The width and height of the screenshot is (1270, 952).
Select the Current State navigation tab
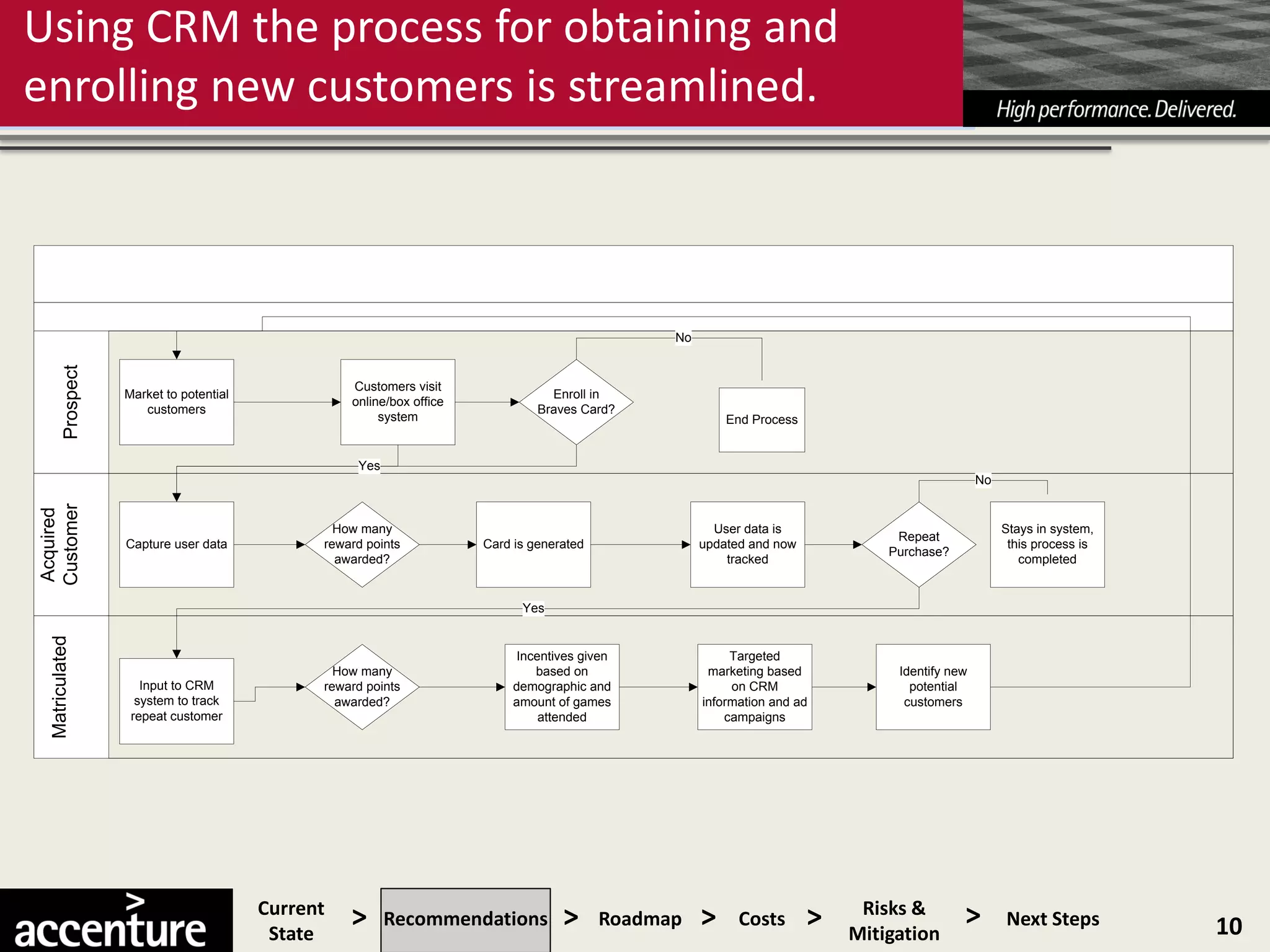point(291,920)
